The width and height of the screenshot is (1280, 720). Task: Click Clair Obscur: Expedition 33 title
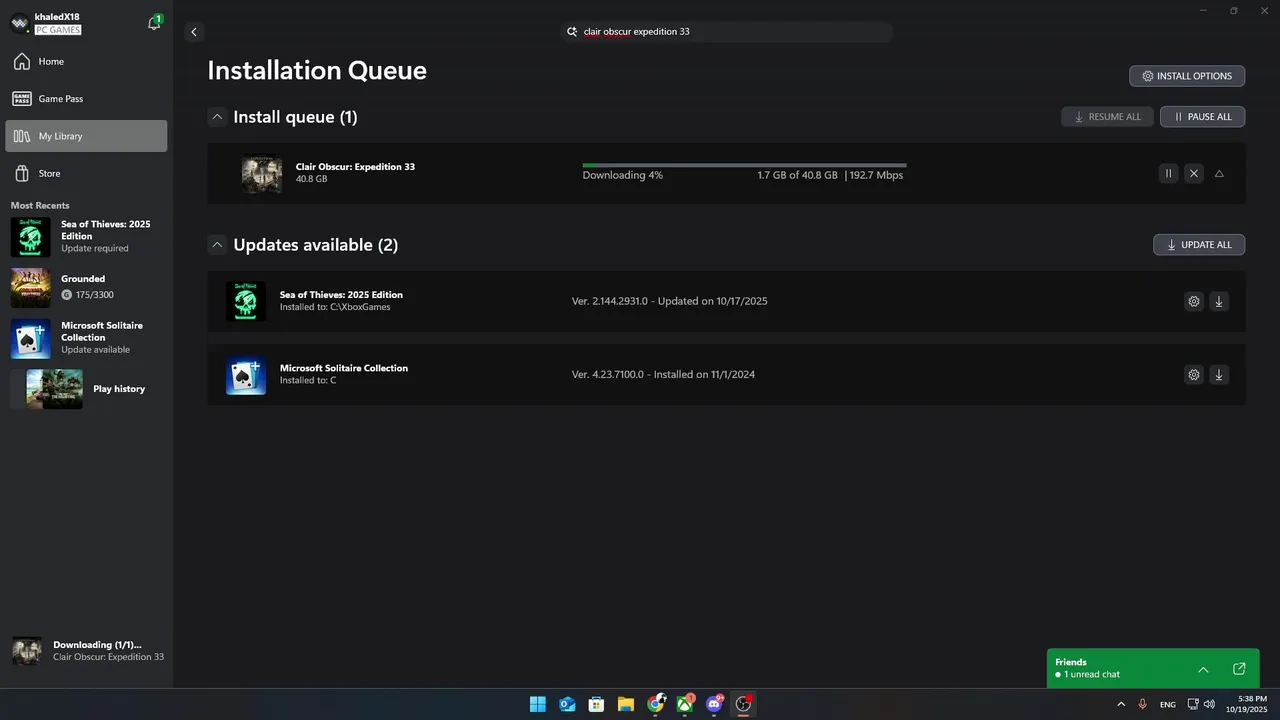[x=355, y=167]
